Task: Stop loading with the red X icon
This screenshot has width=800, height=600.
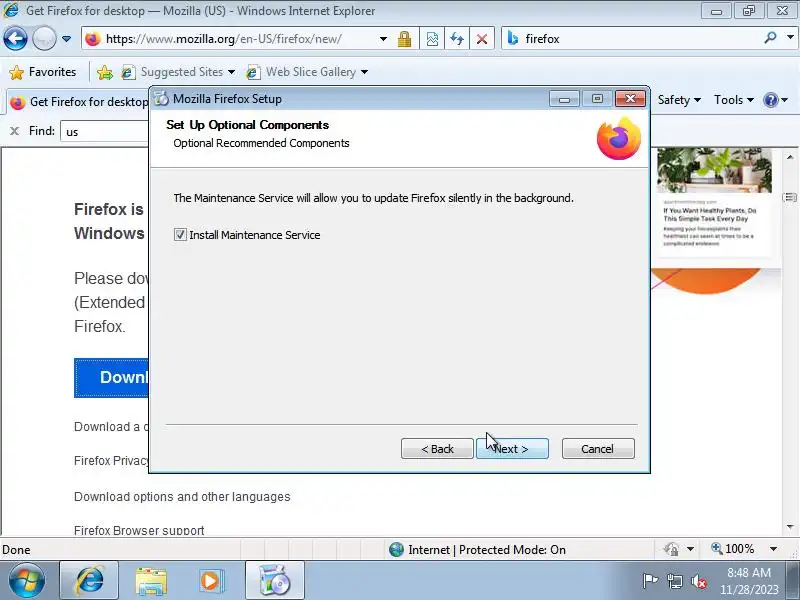Action: 482,39
